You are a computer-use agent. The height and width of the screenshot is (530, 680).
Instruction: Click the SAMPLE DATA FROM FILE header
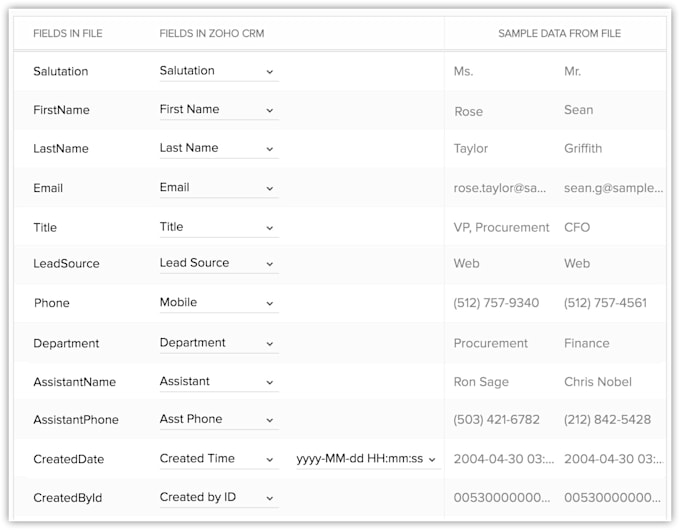tap(559, 33)
